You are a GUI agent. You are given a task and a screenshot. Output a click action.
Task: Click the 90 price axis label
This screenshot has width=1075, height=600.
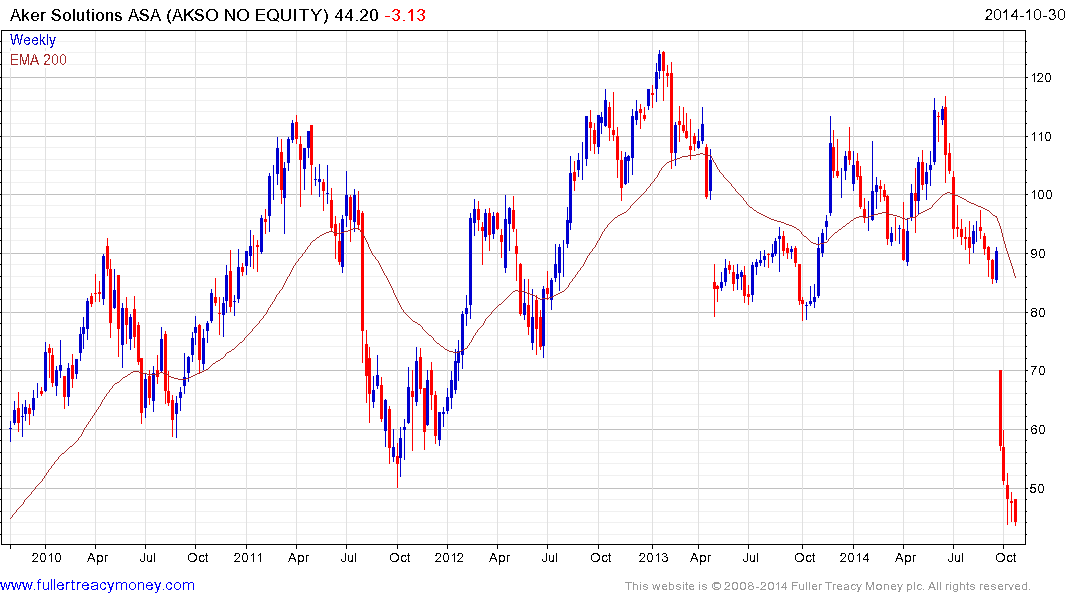[x=1038, y=254]
